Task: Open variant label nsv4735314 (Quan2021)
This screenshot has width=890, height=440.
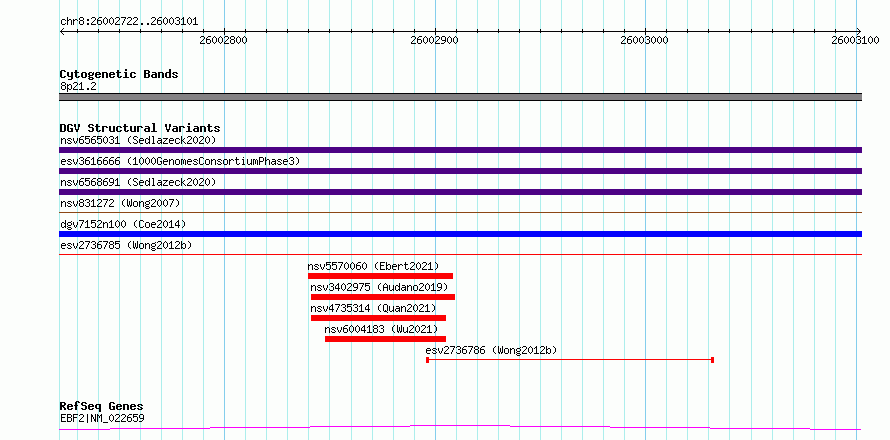Action: 373,308
